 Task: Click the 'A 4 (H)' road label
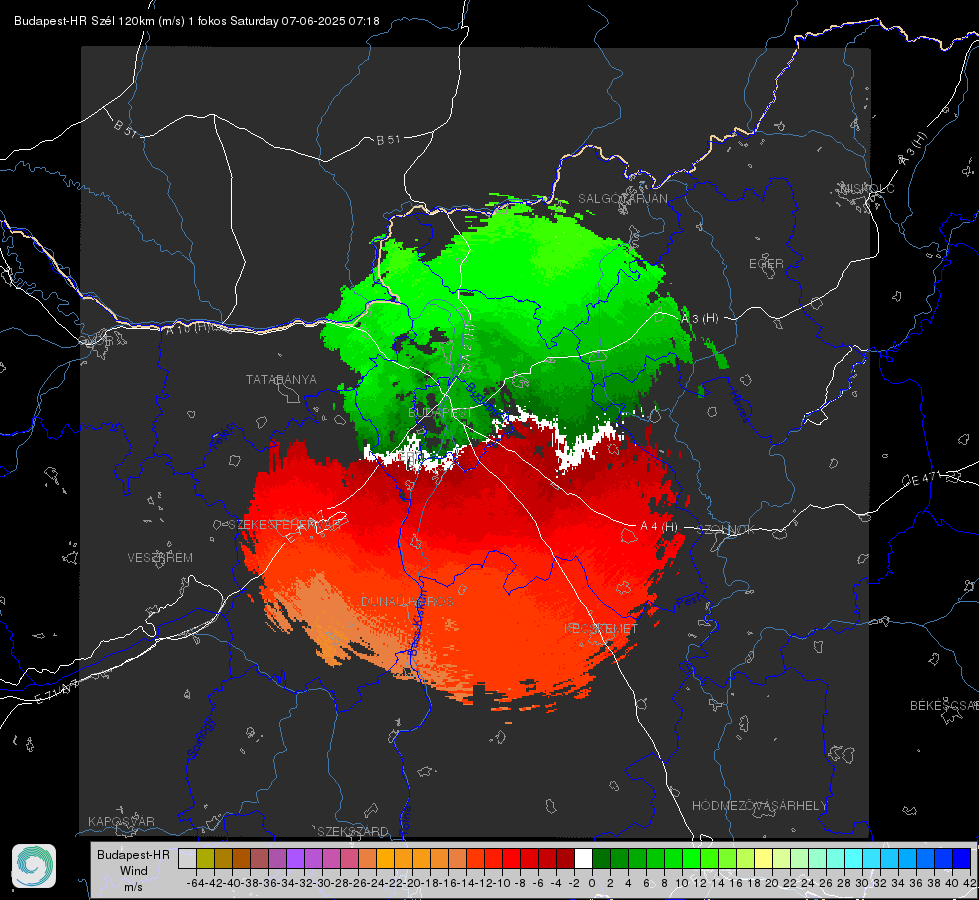click(659, 527)
